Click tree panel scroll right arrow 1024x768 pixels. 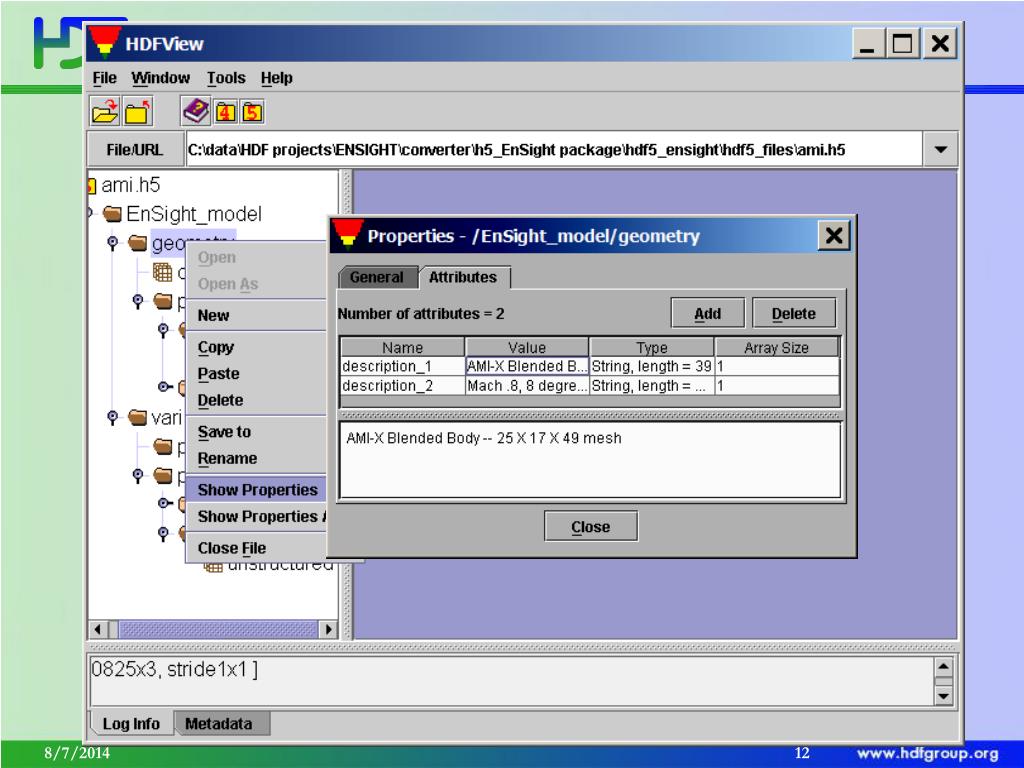[x=328, y=630]
